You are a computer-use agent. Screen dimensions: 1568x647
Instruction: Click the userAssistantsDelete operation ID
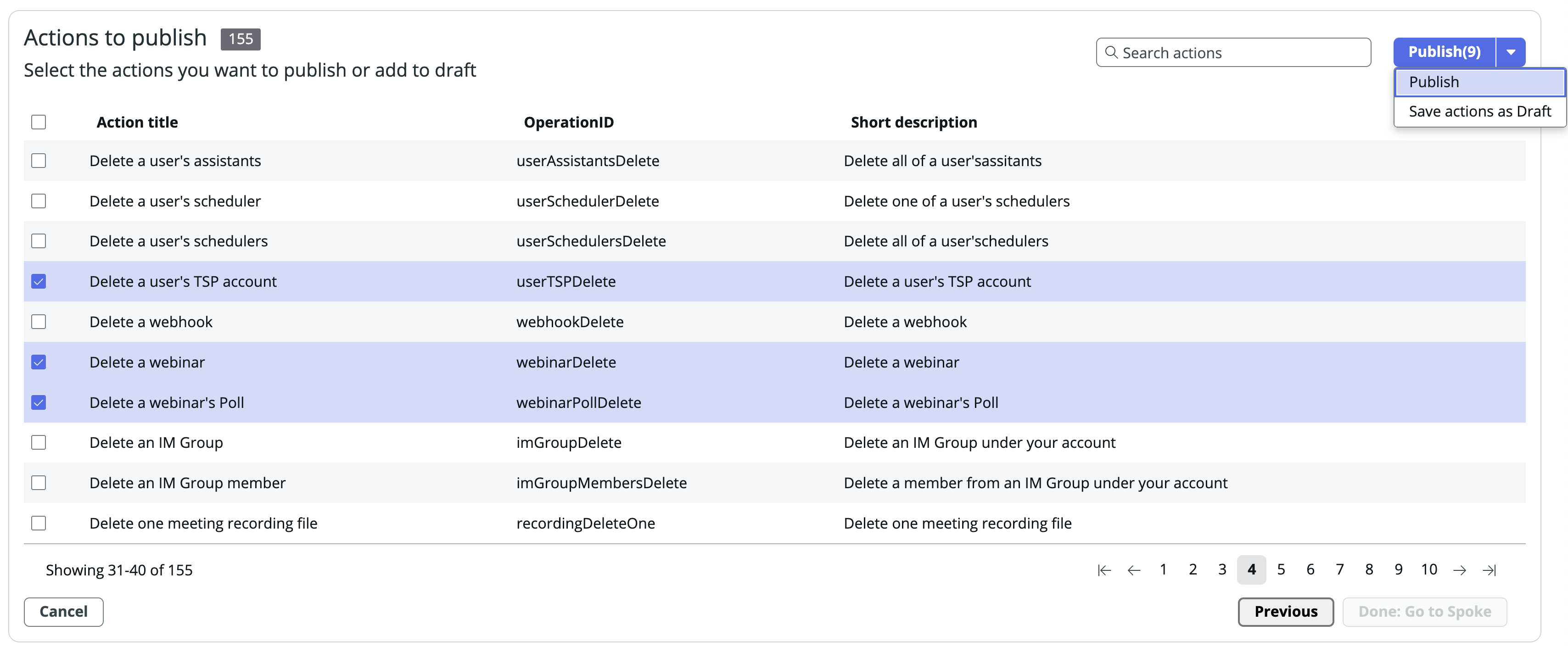tap(588, 161)
